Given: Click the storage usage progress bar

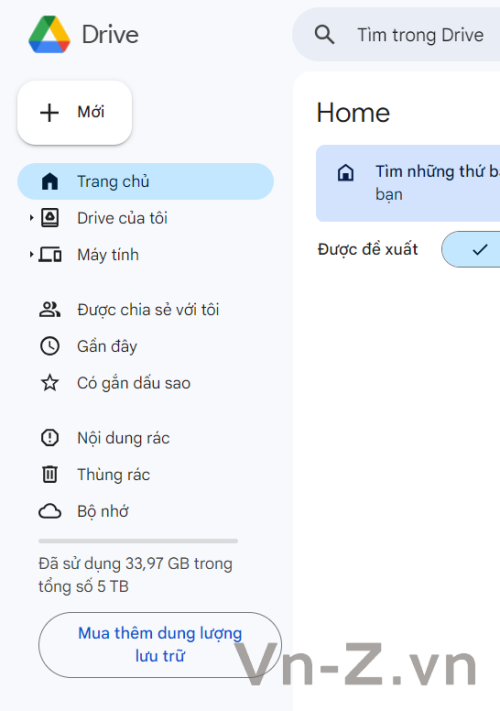Looking at the screenshot, I should pyautogui.click(x=138, y=541).
